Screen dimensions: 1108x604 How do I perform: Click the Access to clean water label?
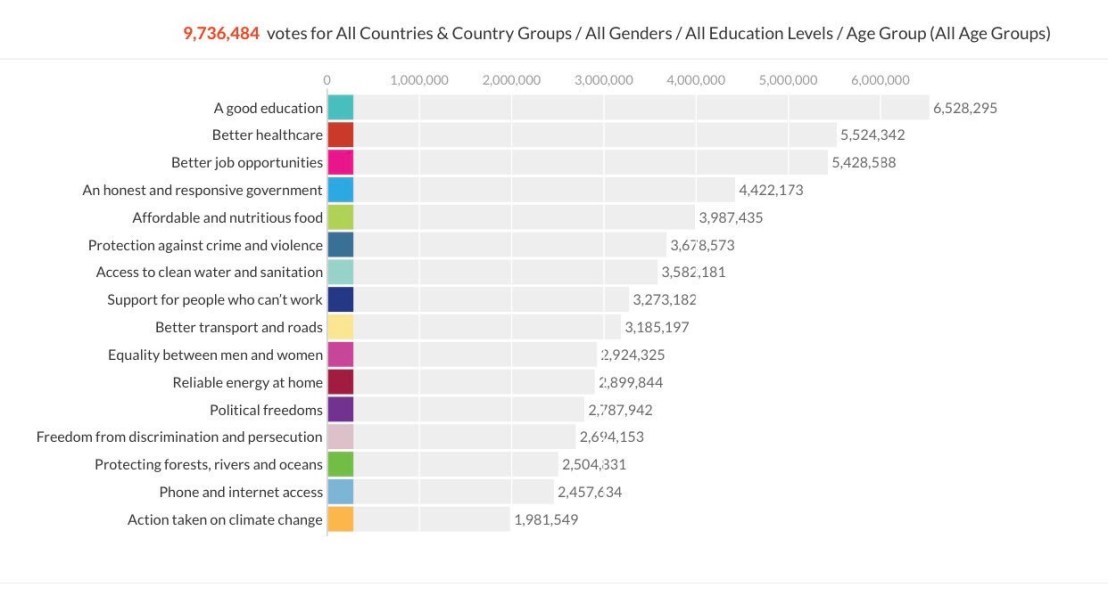pyautogui.click(x=209, y=272)
